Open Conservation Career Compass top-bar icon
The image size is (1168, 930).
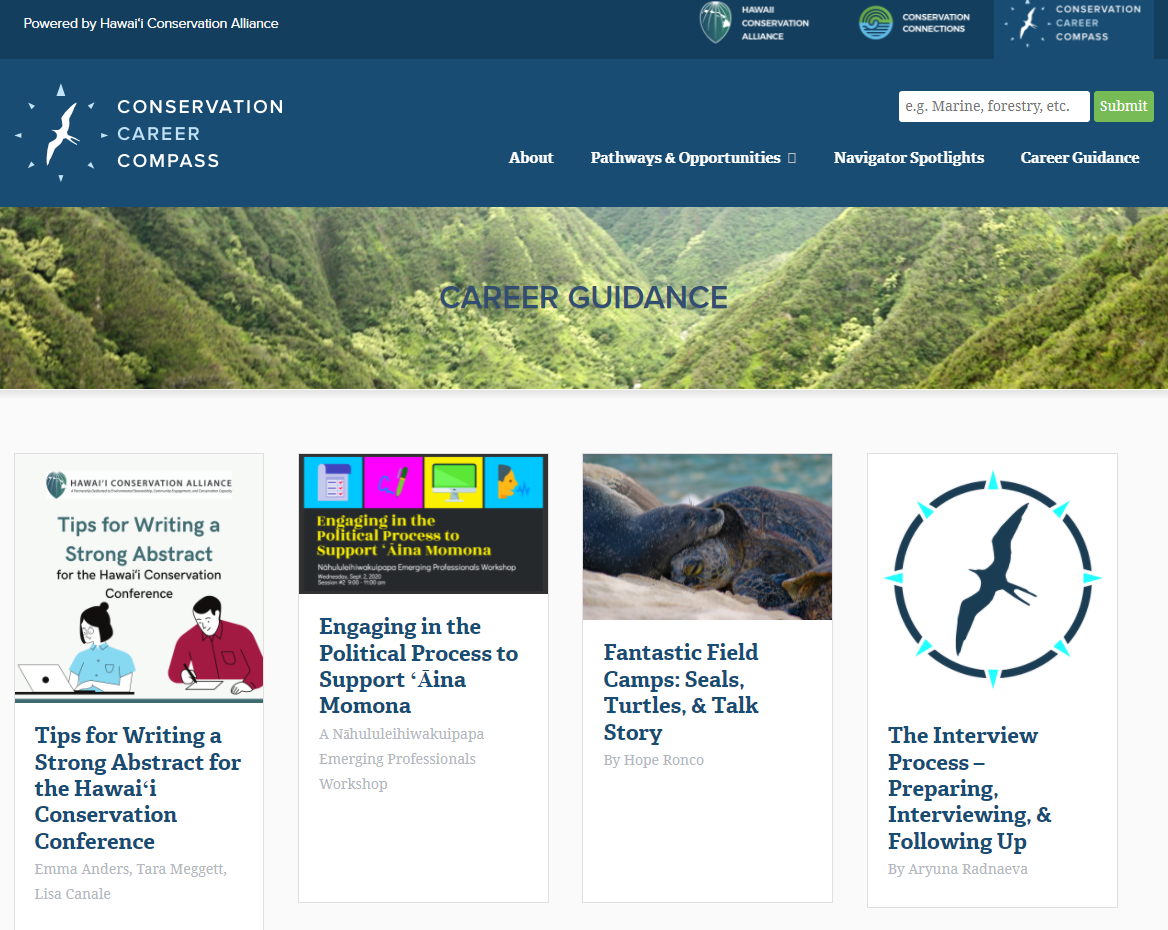(1026, 23)
